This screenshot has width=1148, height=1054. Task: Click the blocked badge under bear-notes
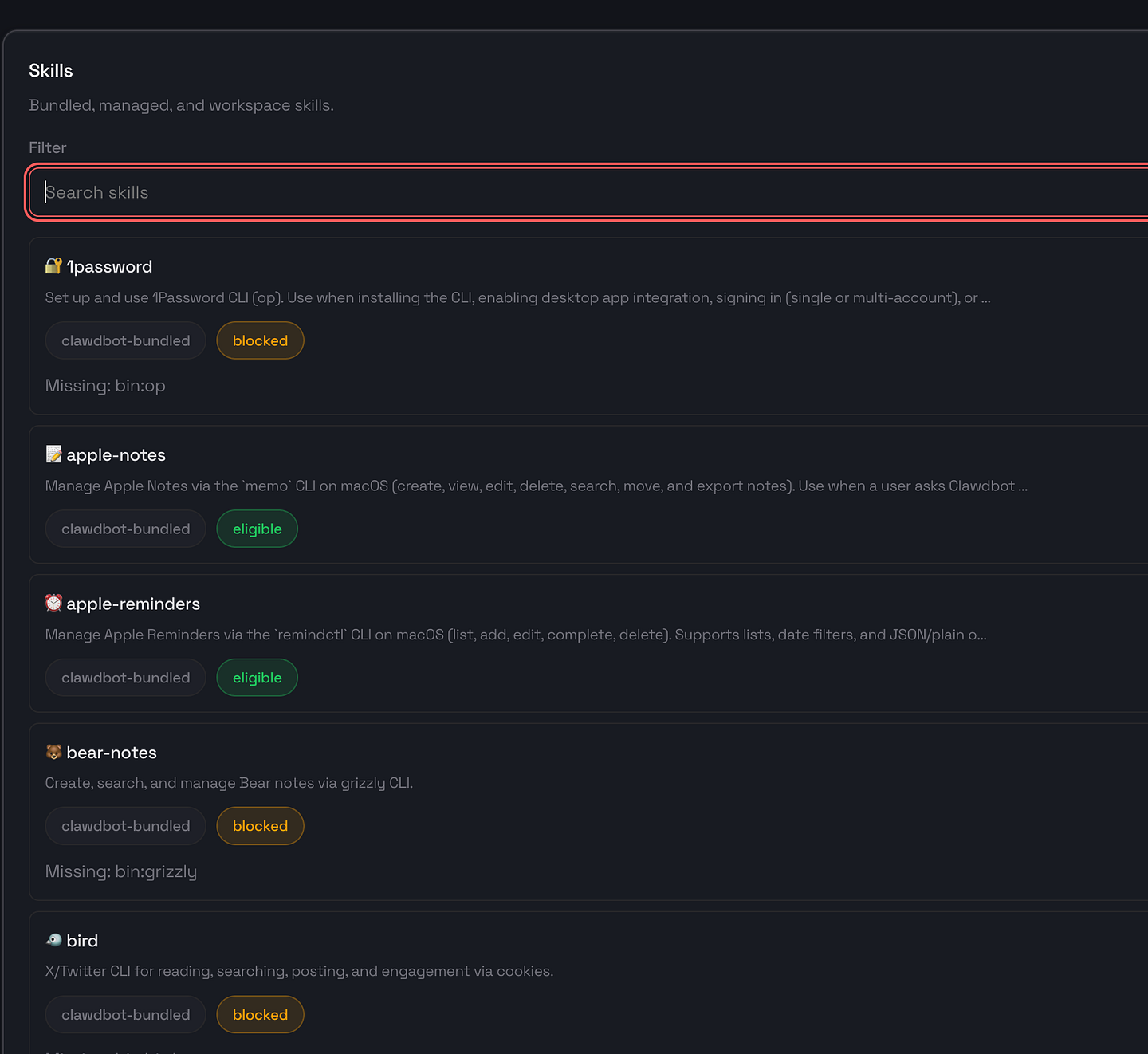click(x=260, y=826)
